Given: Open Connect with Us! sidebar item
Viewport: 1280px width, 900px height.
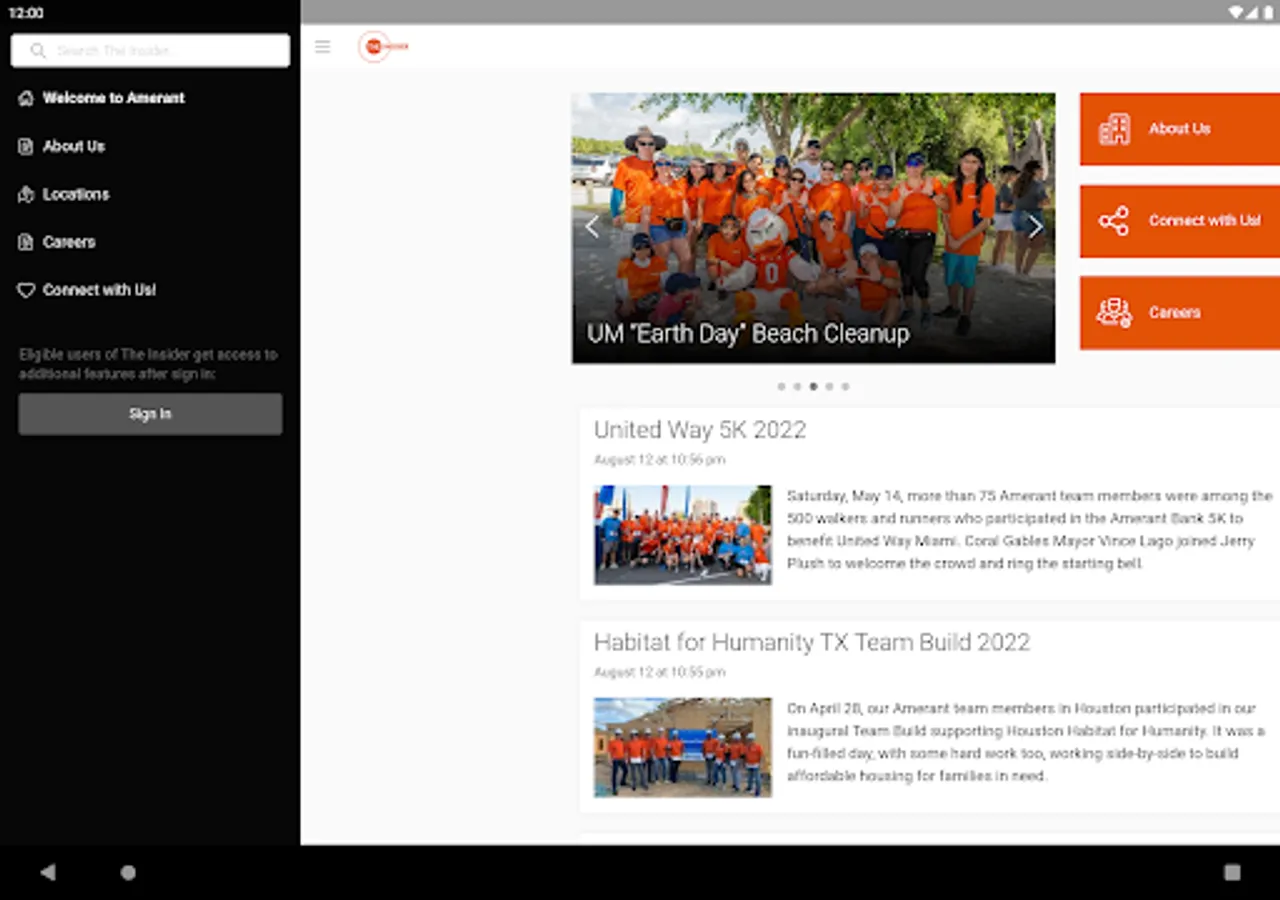Looking at the screenshot, I should pos(150,290).
